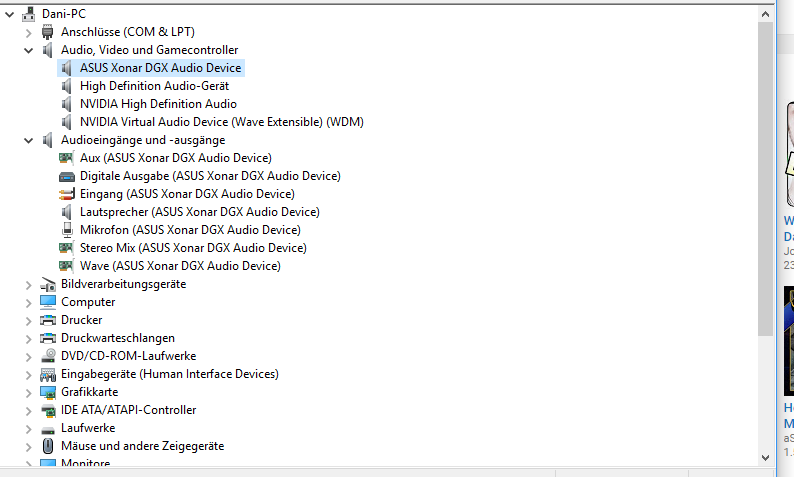
Task: Click the Bildverarbeitungsgeräte camera icon
Action: [x=48, y=284]
